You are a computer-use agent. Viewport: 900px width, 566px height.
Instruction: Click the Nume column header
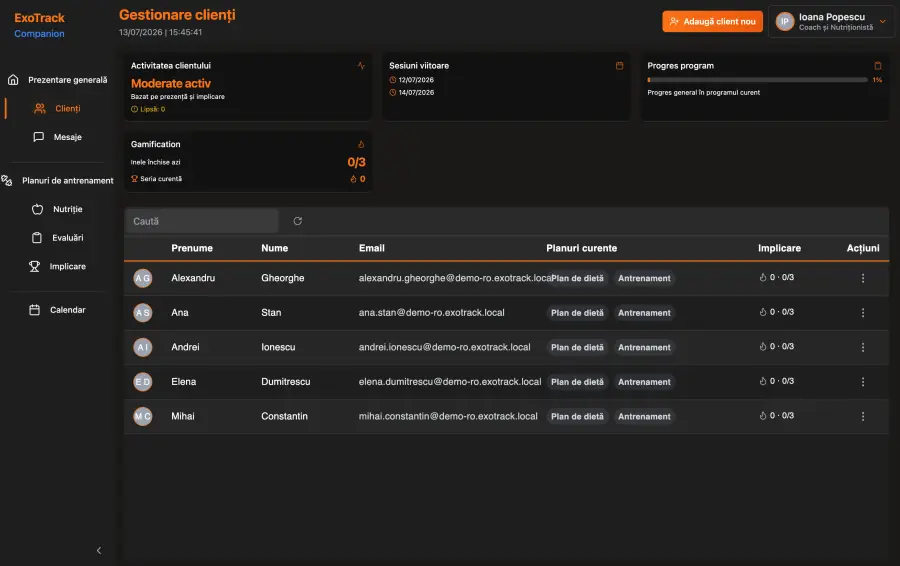tap(274, 248)
